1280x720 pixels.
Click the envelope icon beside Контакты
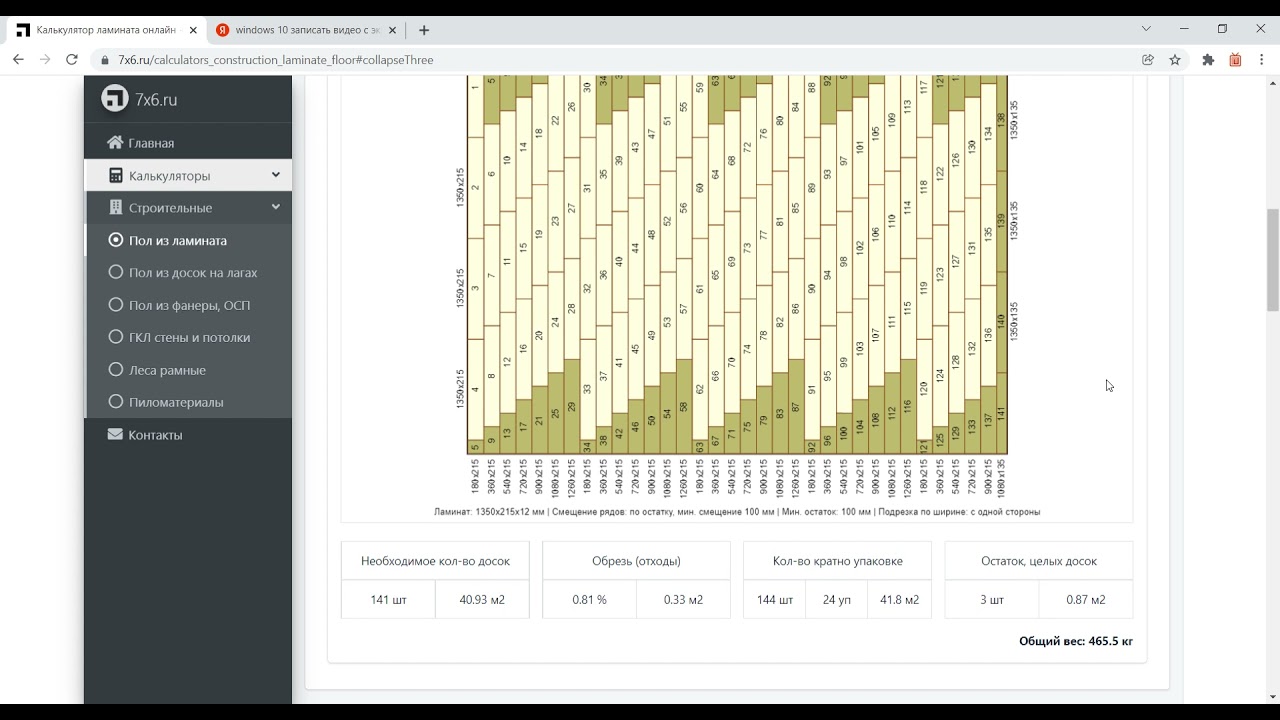(x=115, y=435)
